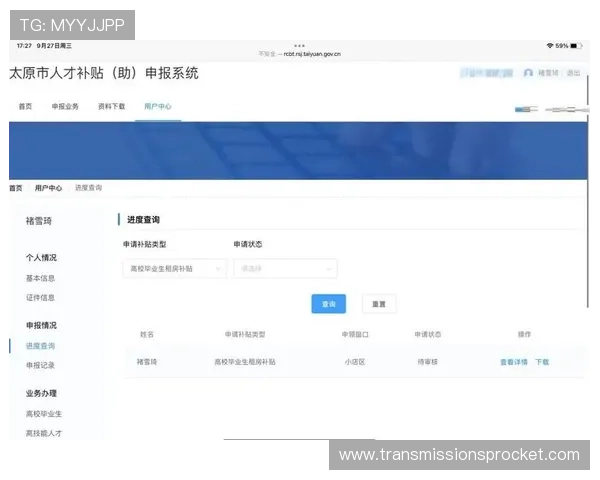
Task: Click 申领窗口 column header
Action: (355, 334)
